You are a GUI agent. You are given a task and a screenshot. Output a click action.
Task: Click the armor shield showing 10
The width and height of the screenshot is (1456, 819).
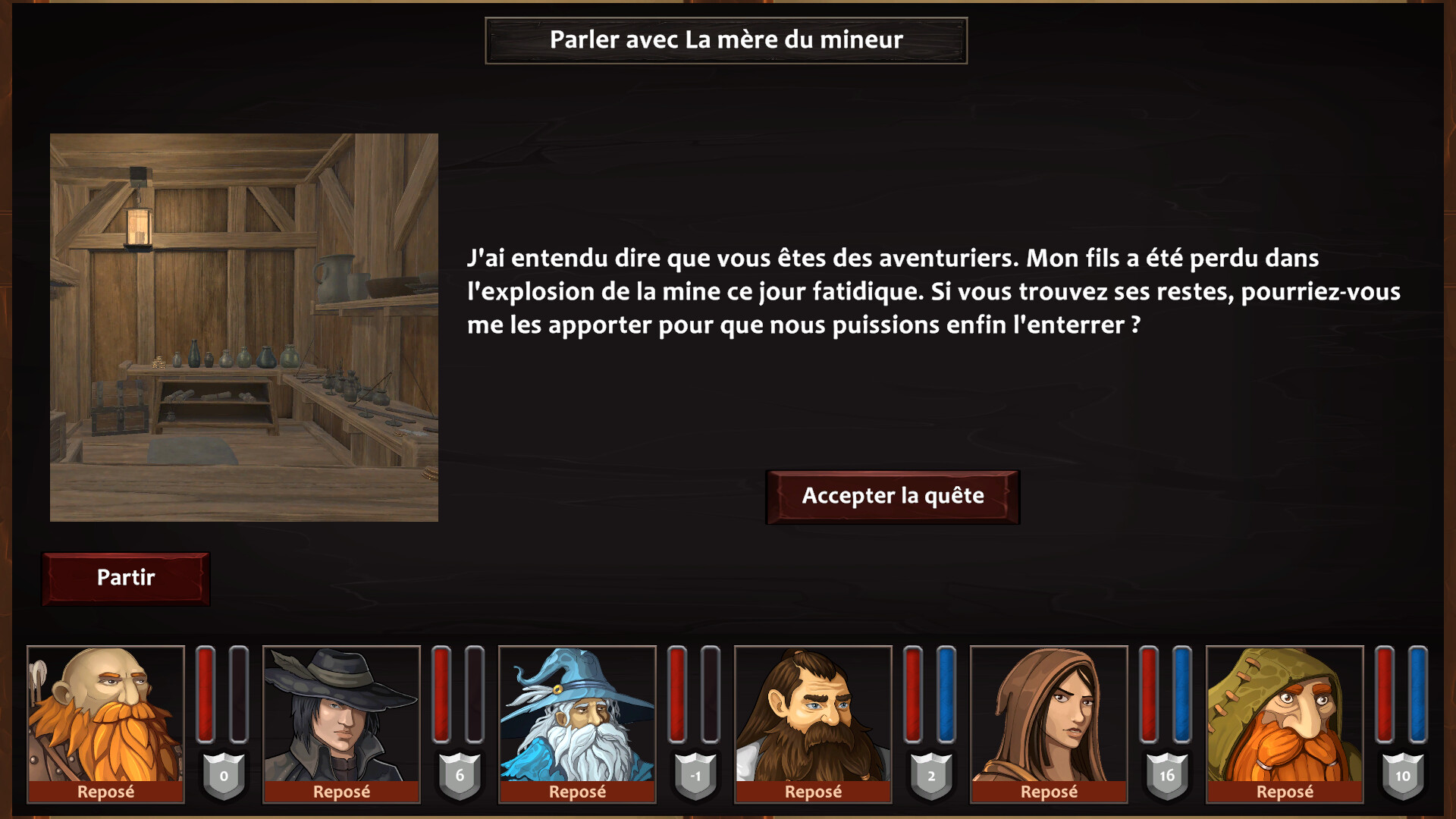1403,776
